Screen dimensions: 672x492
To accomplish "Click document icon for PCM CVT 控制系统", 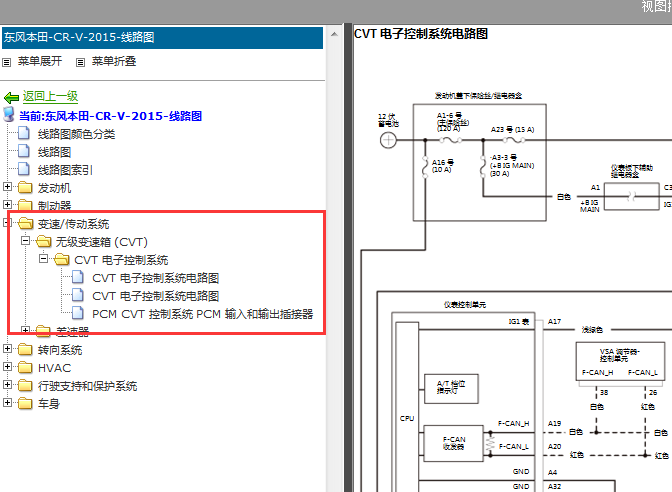I will pyautogui.click(x=78, y=313).
